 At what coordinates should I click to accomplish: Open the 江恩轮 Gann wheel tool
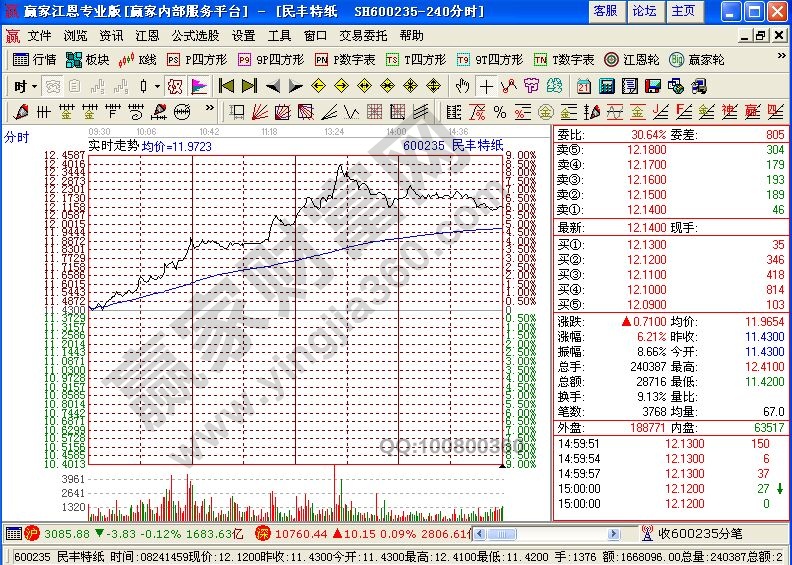click(636, 60)
